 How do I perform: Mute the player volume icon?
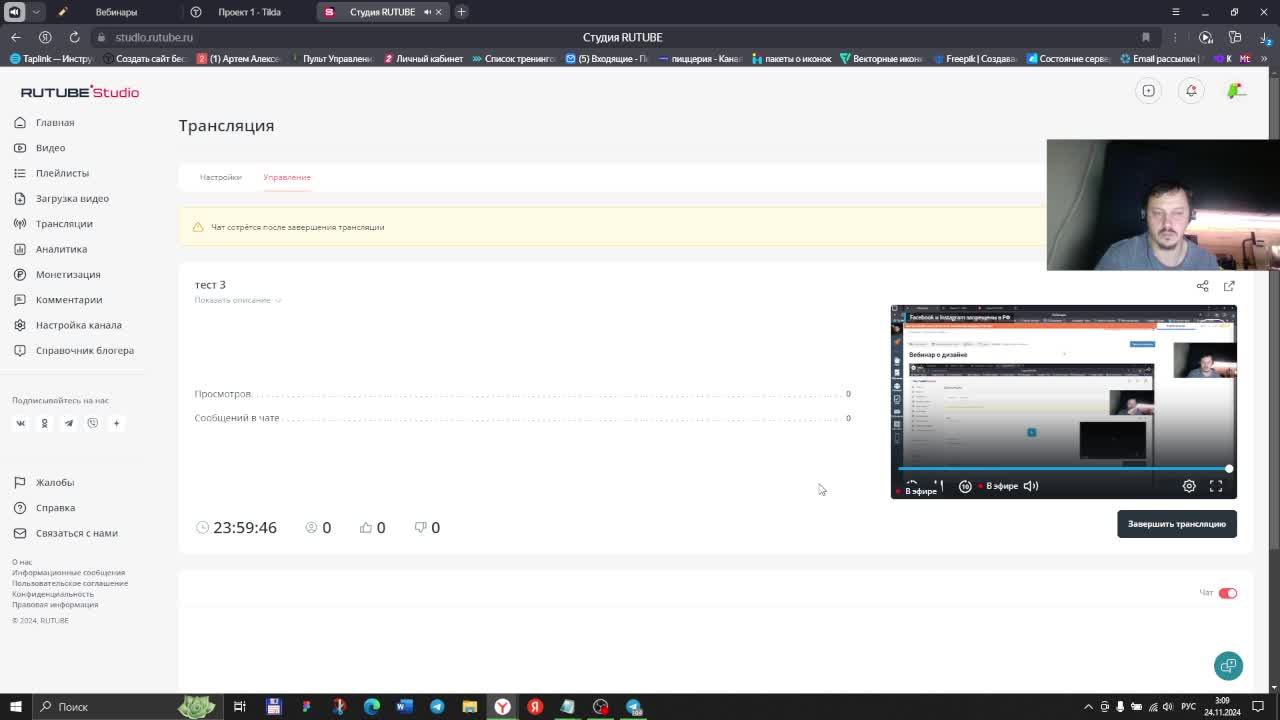(x=1031, y=486)
